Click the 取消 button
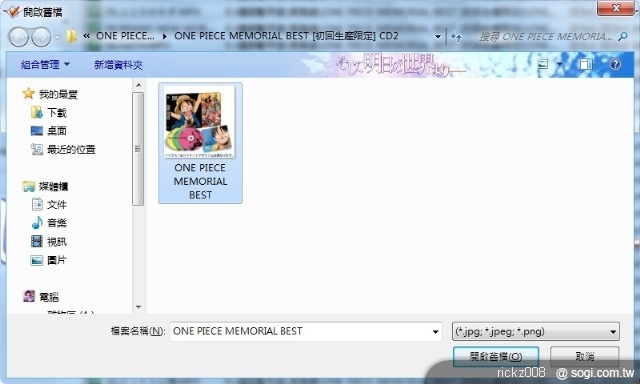This screenshot has height=384, width=640. click(584, 356)
